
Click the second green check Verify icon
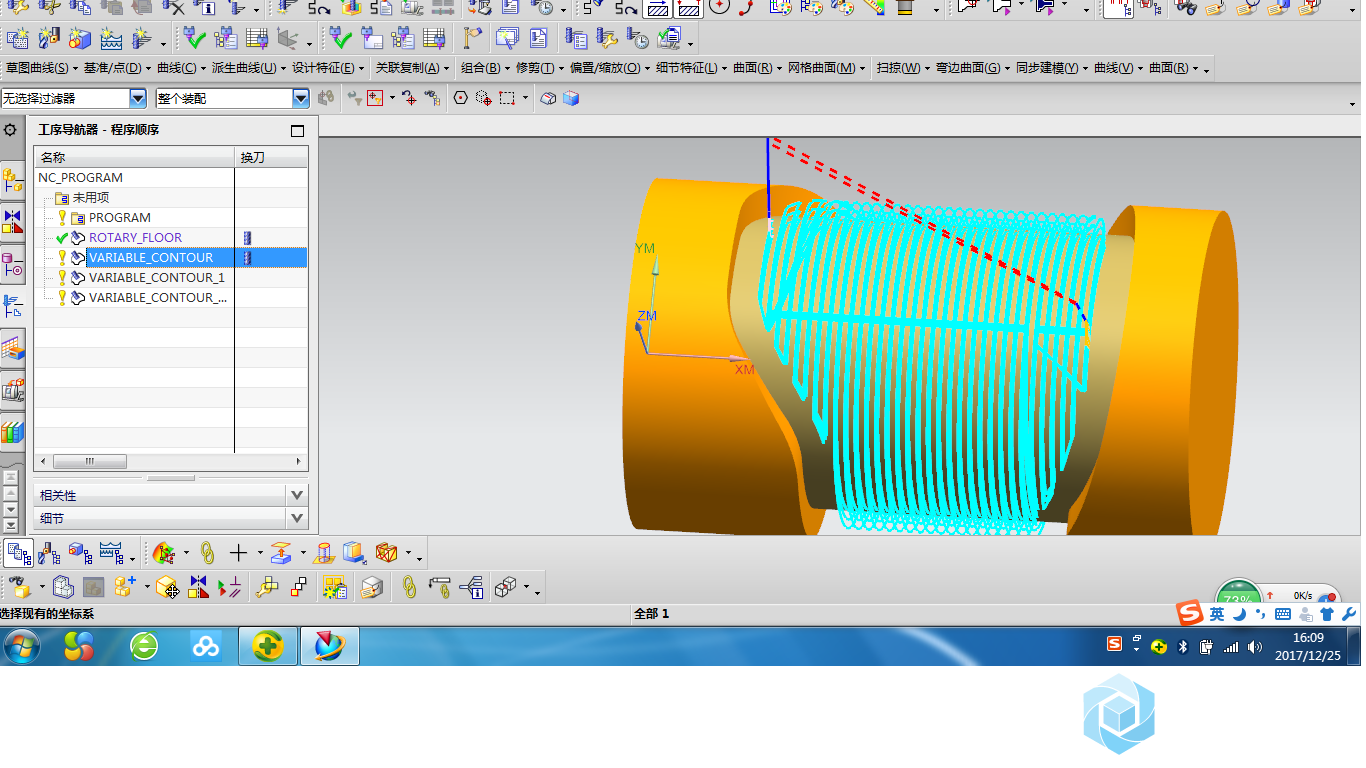341,39
